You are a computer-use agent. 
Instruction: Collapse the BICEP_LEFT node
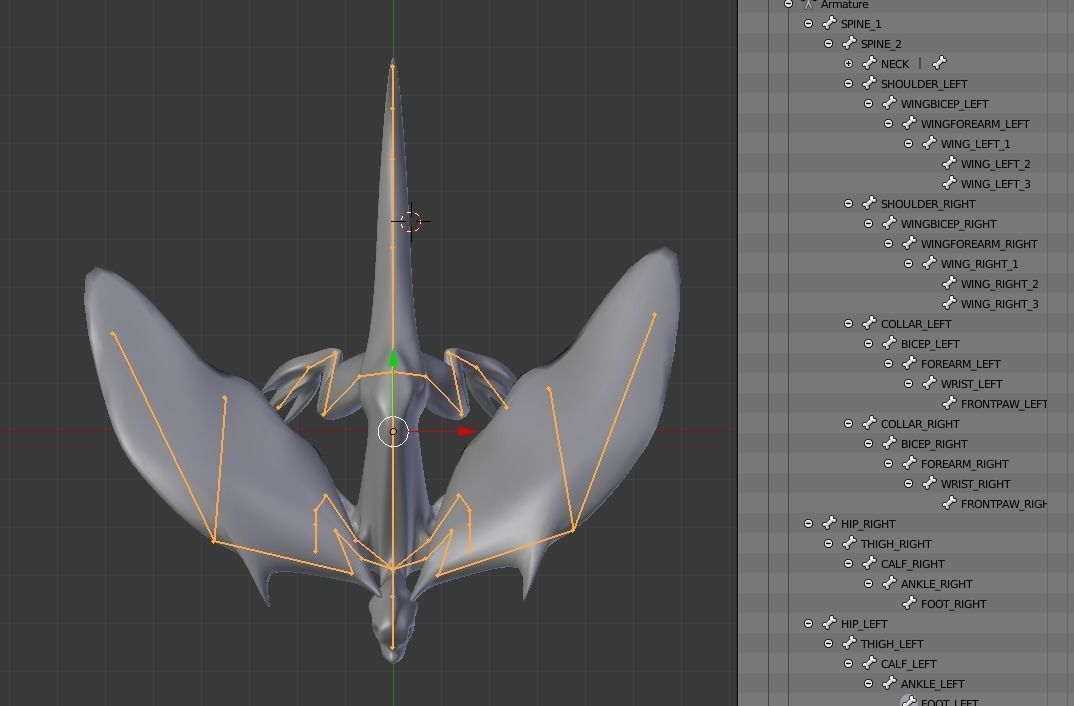869,344
